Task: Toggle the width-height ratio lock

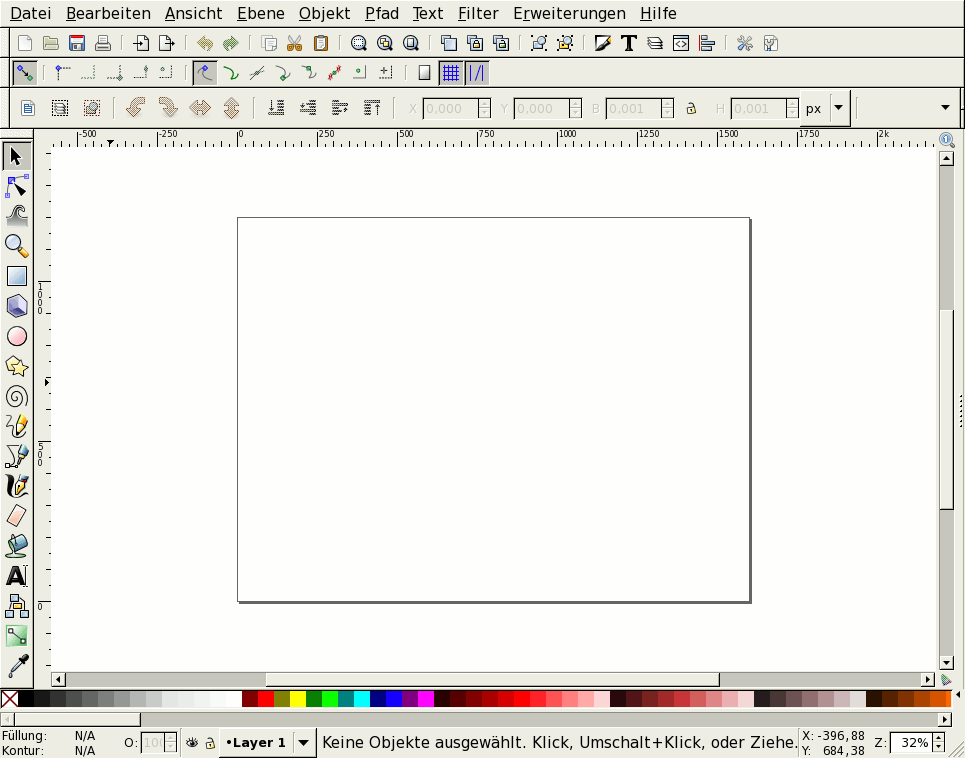Action: (691, 109)
